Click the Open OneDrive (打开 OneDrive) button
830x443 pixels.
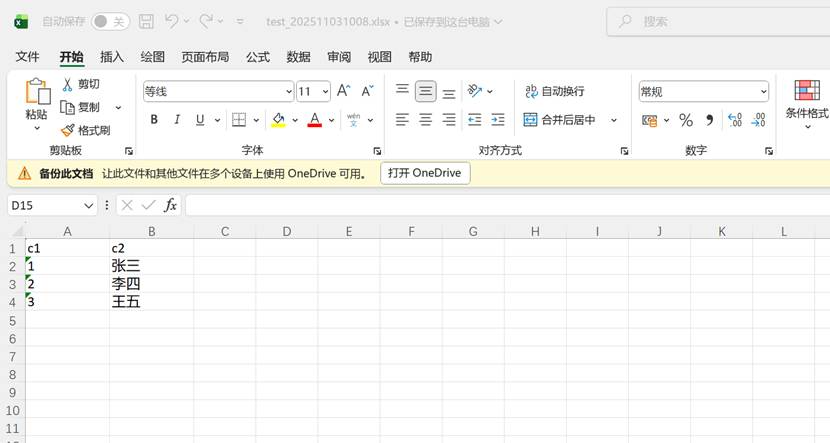point(425,173)
